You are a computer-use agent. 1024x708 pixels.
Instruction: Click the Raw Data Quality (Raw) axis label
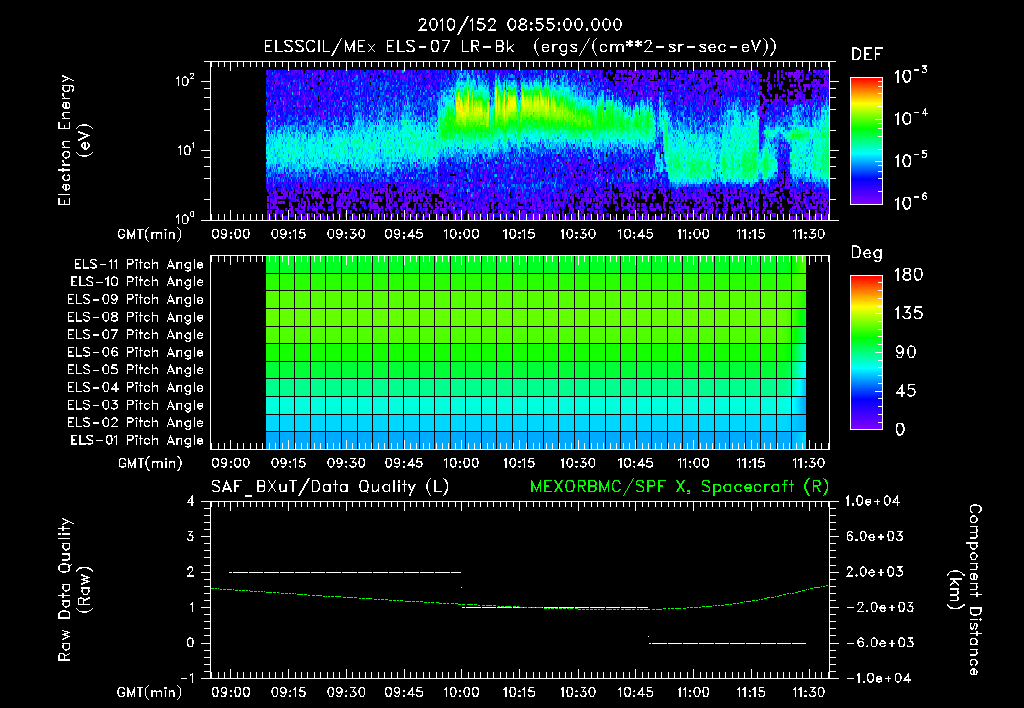(74, 590)
